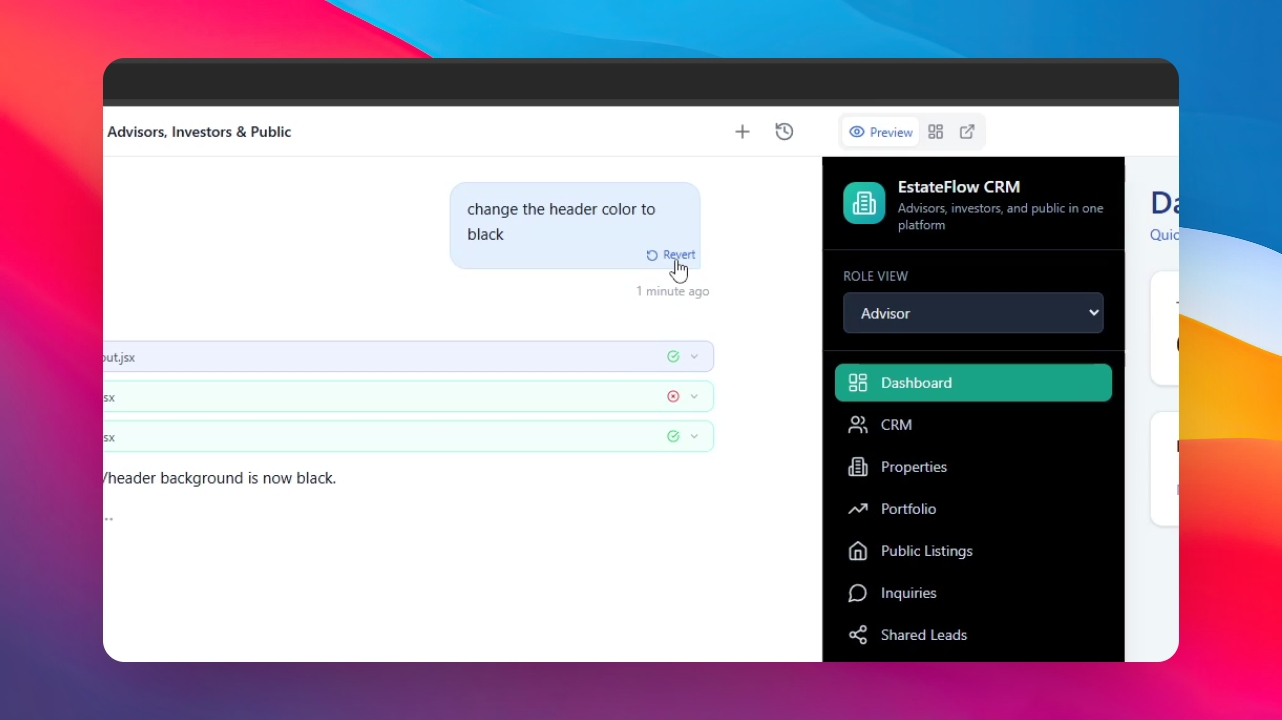Image resolution: width=1282 pixels, height=720 pixels.
Task: Open CRM from the sidebar
Action: click(895, 425)
